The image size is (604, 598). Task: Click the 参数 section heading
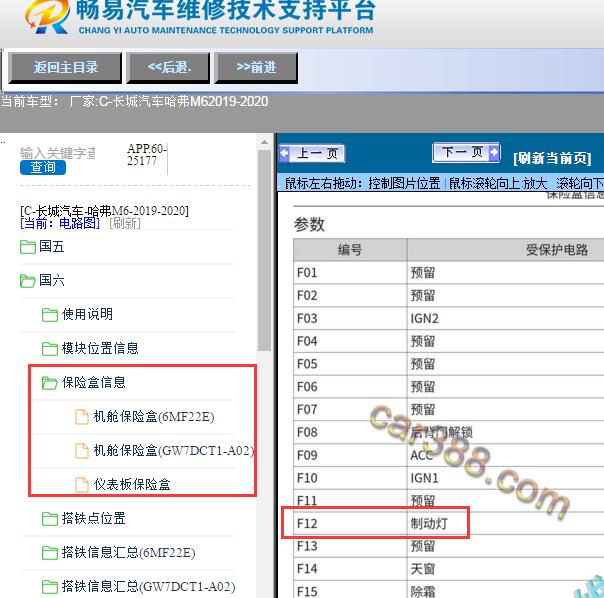[309, 224]
